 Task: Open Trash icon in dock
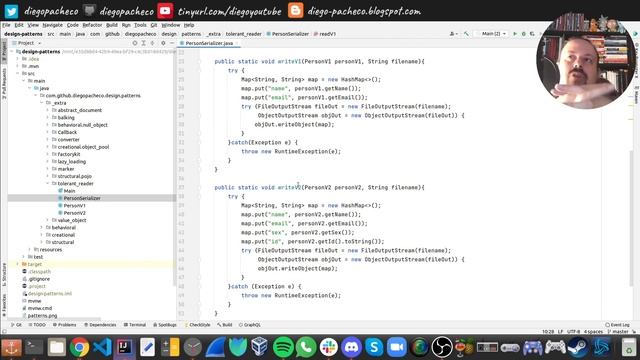pyautogui.click(x=629, y=347)
